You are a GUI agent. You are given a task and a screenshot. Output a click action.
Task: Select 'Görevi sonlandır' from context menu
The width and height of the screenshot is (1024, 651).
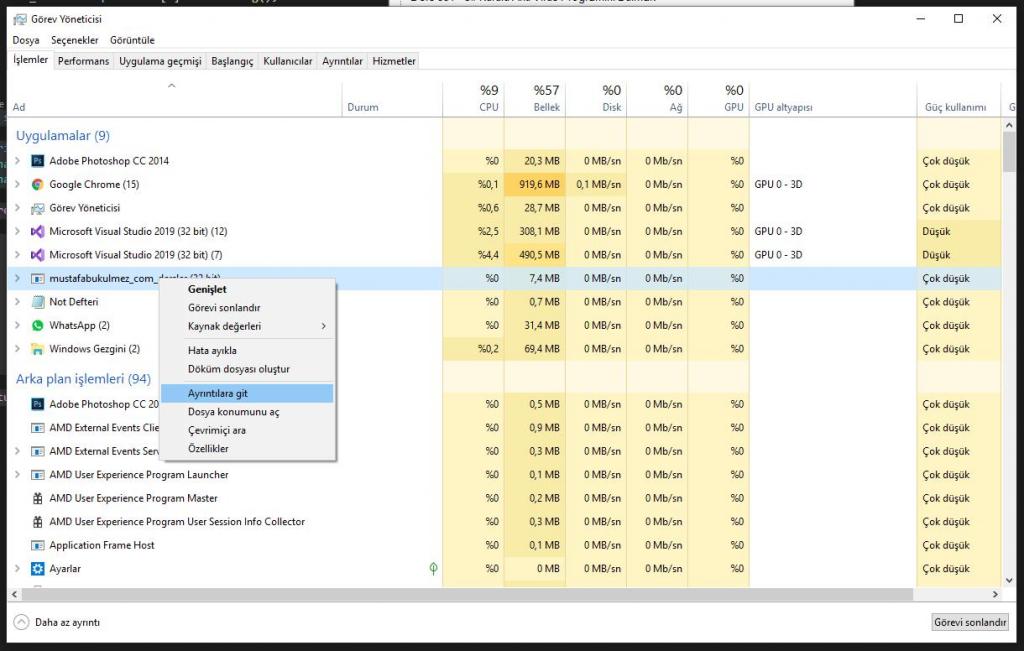224,308
